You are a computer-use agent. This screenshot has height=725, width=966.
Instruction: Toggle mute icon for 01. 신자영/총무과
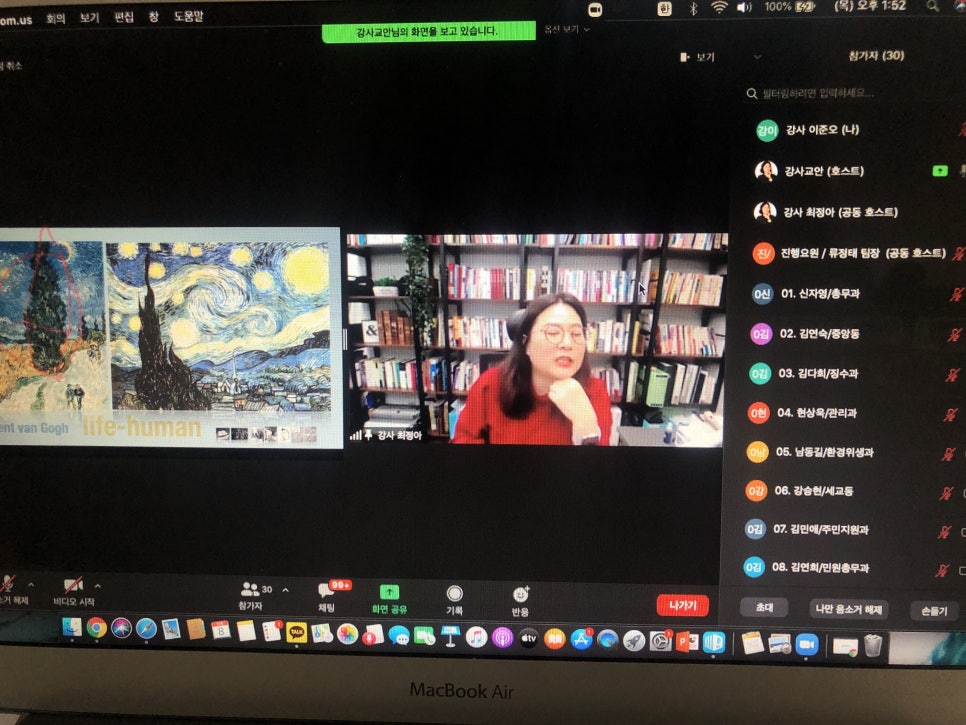(956, 295)
